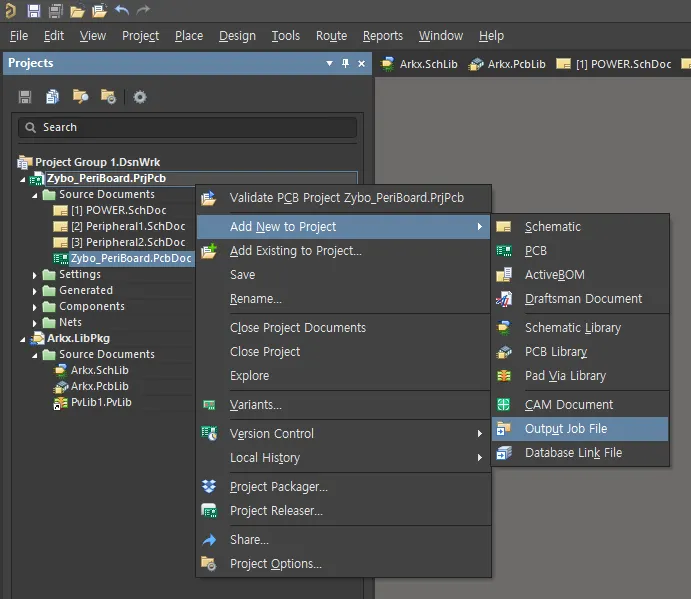The width and height of the screenshot is (691, 599).
Task: Open the Projects panel dropdown arrow
Action: tap(329, 63)
